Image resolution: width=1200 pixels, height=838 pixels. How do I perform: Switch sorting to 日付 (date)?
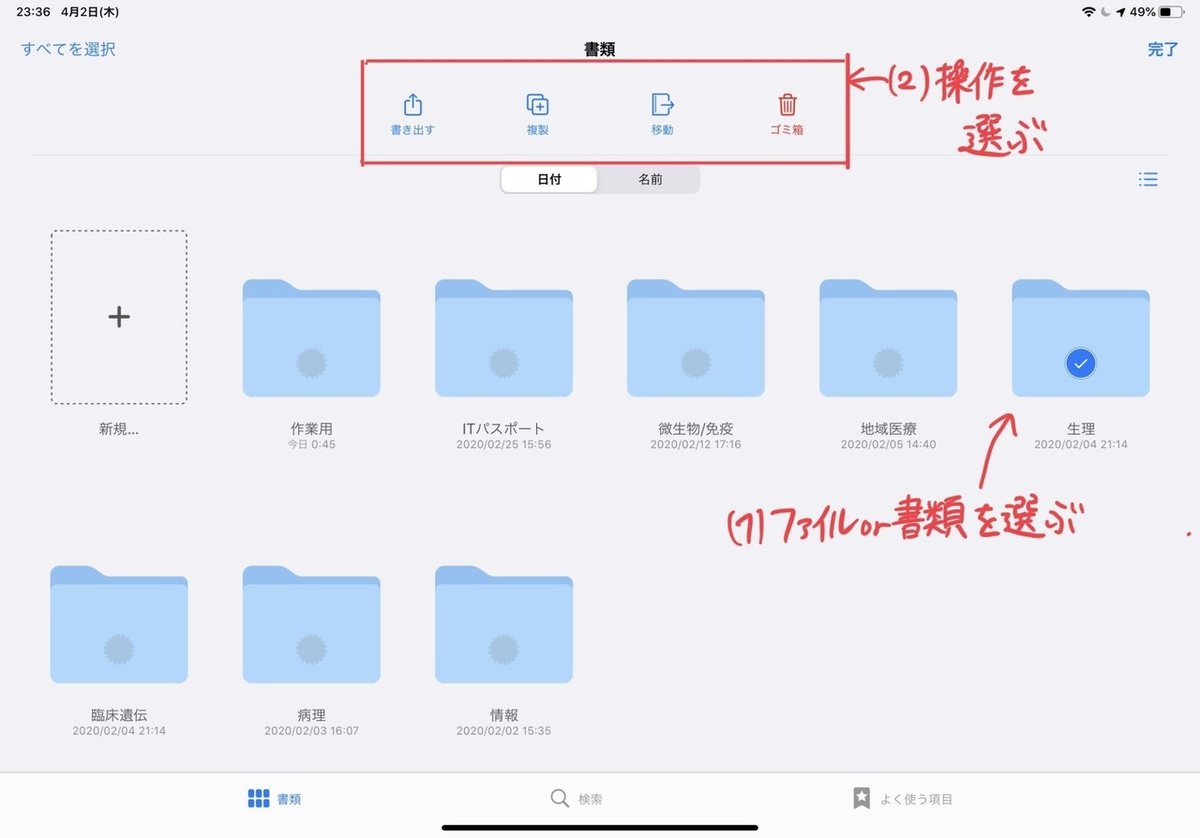click(549, 179)
